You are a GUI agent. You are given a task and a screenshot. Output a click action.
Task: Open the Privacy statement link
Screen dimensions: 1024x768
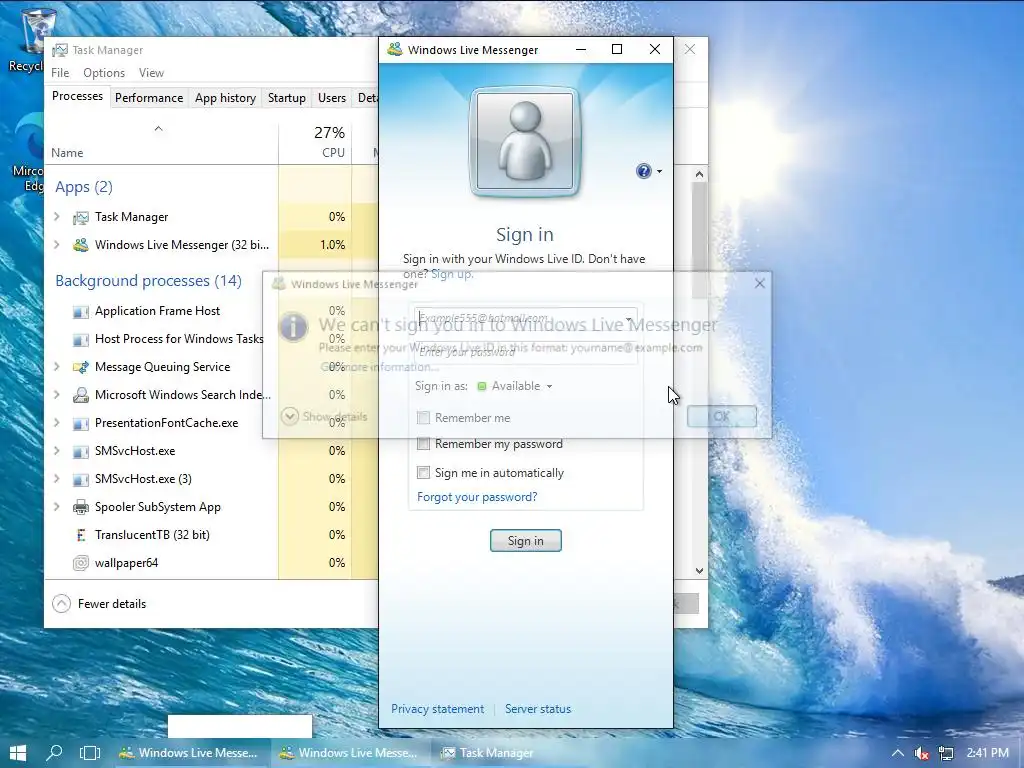[438, 709]
